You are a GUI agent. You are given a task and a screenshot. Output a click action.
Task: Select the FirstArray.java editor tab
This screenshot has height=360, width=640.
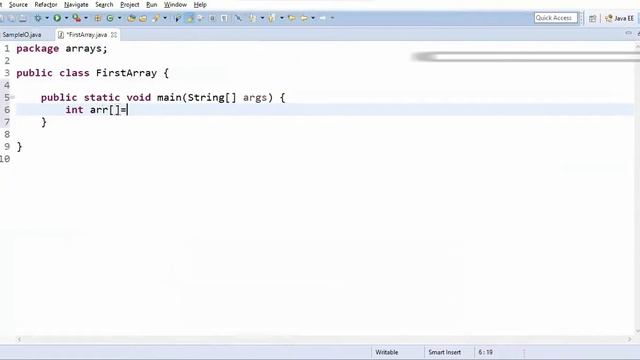click(87, 35)
